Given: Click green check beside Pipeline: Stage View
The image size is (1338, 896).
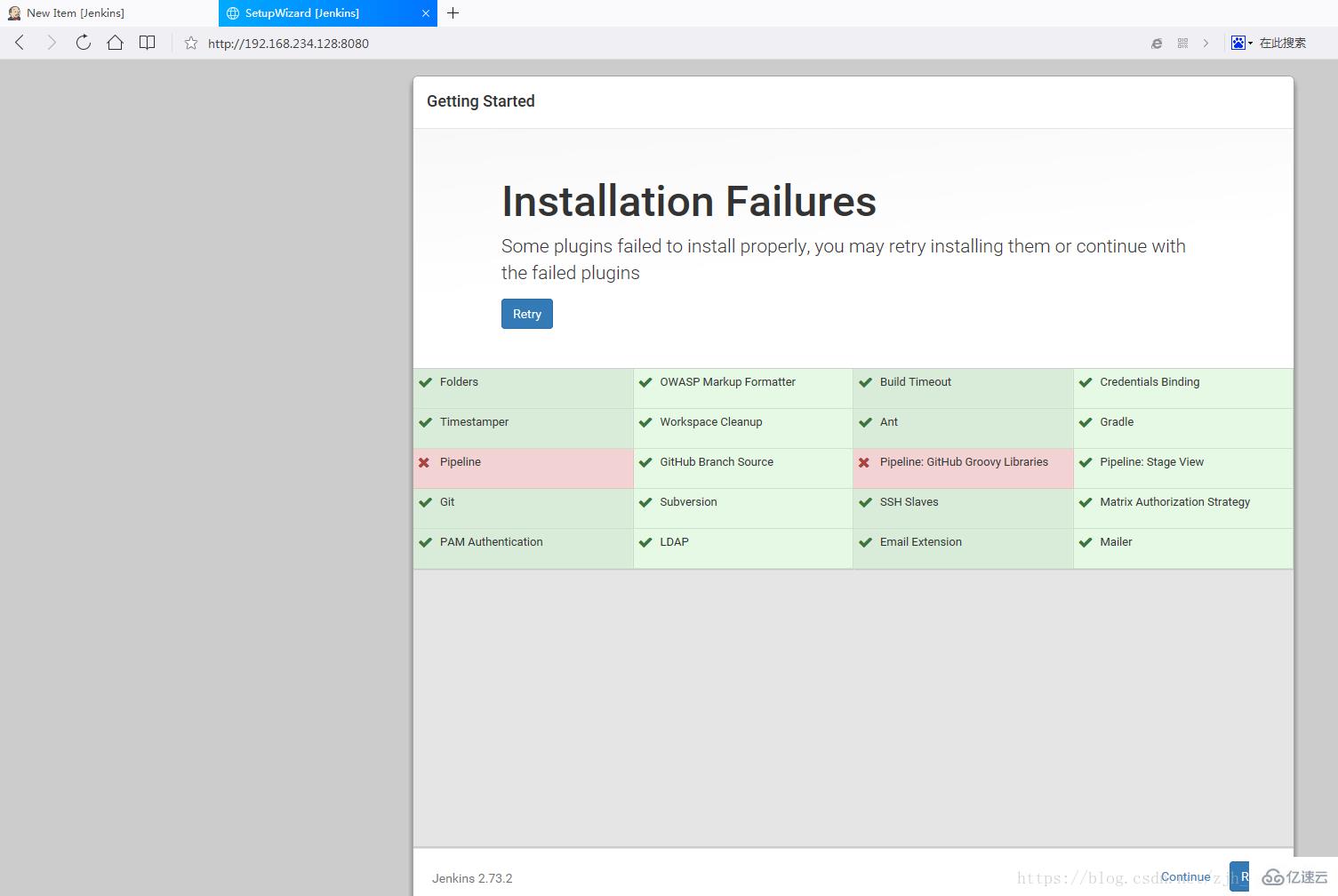Looking at the screenshot, I should (x=1086, y=462).
